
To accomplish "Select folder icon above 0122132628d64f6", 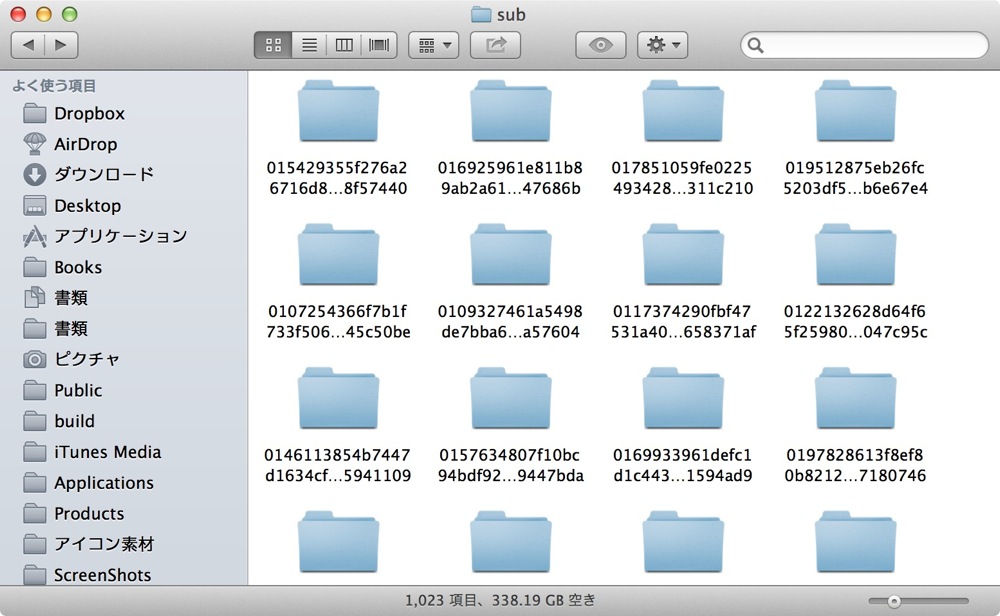I will [x=855, y=254].
